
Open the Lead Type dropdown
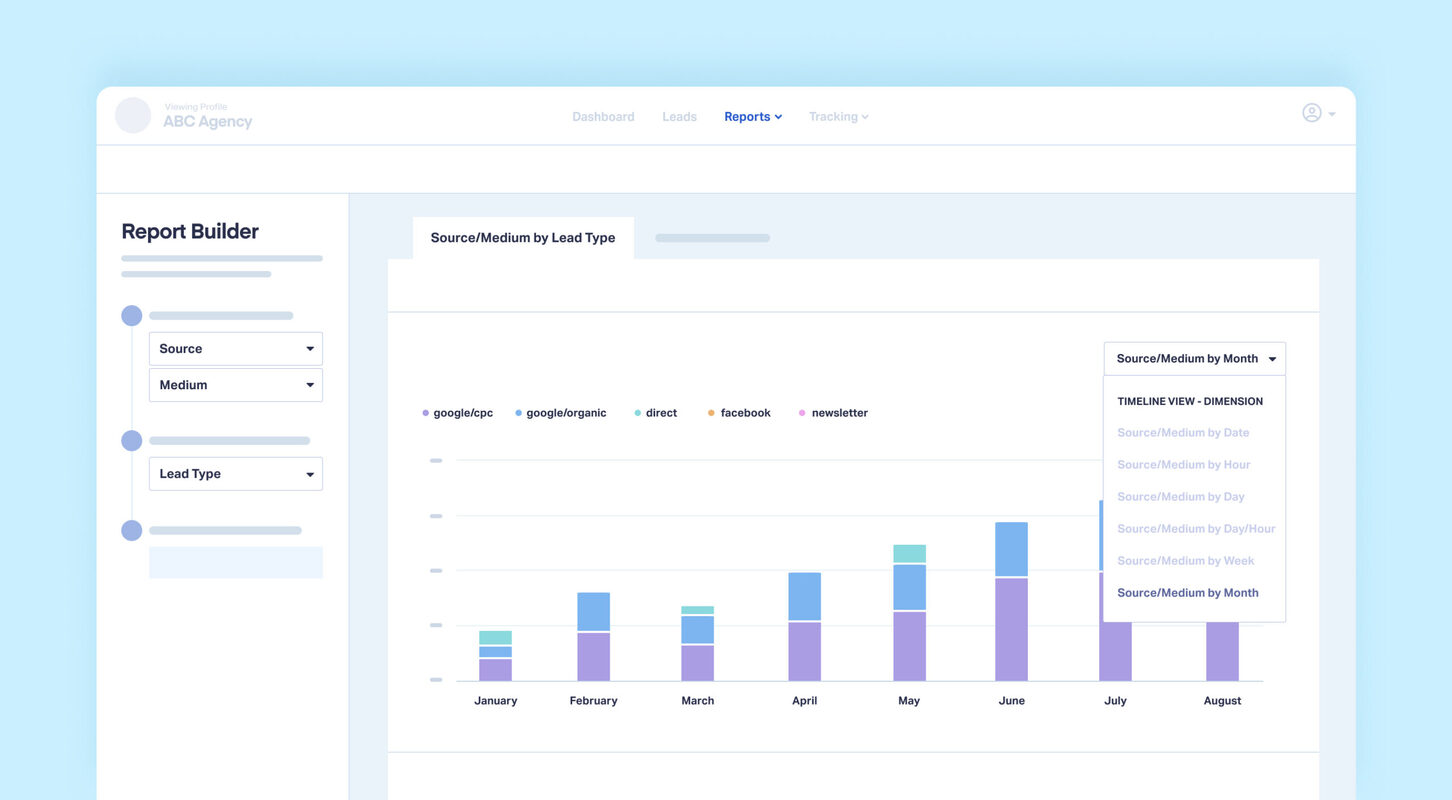pos(235,473)
